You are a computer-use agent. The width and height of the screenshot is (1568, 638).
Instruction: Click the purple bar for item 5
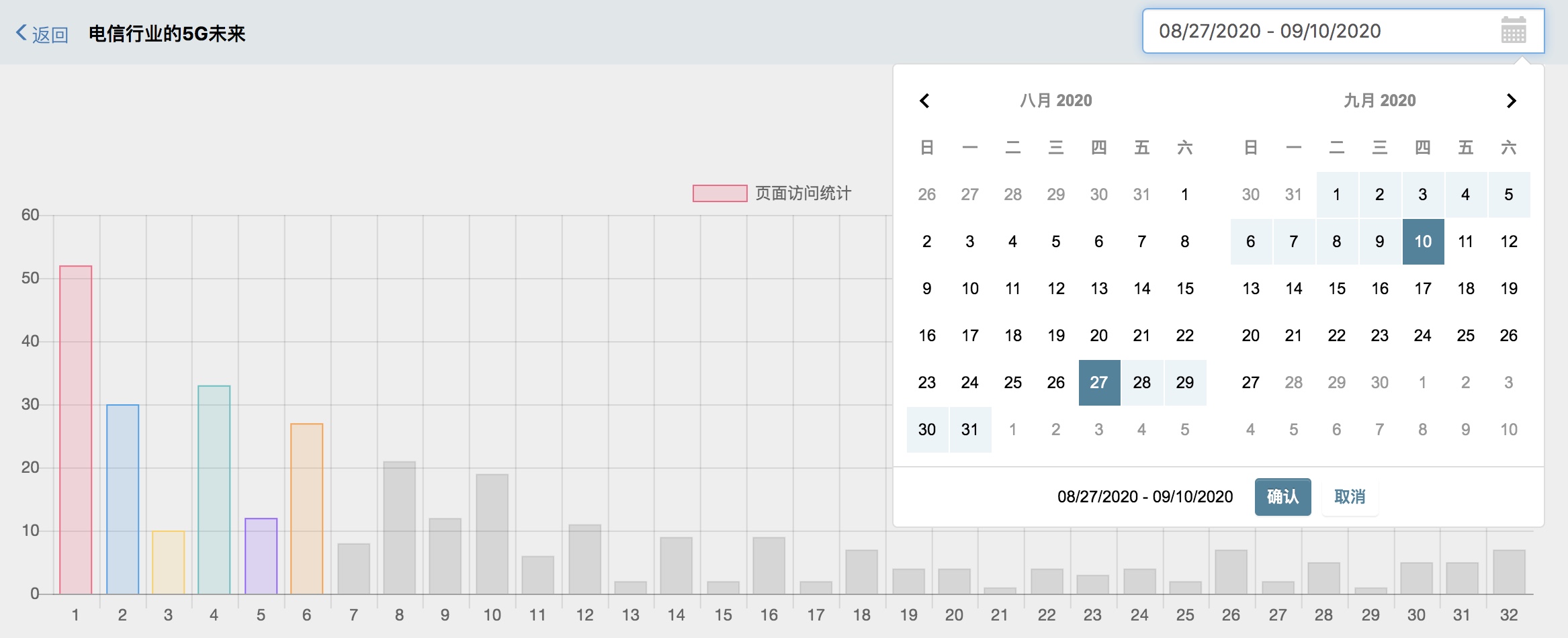click(x=261, y=556)
